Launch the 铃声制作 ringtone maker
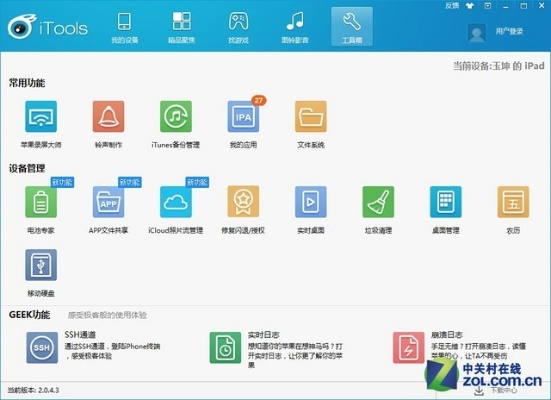This screenshot has height=400, width=551. (108, 116)
